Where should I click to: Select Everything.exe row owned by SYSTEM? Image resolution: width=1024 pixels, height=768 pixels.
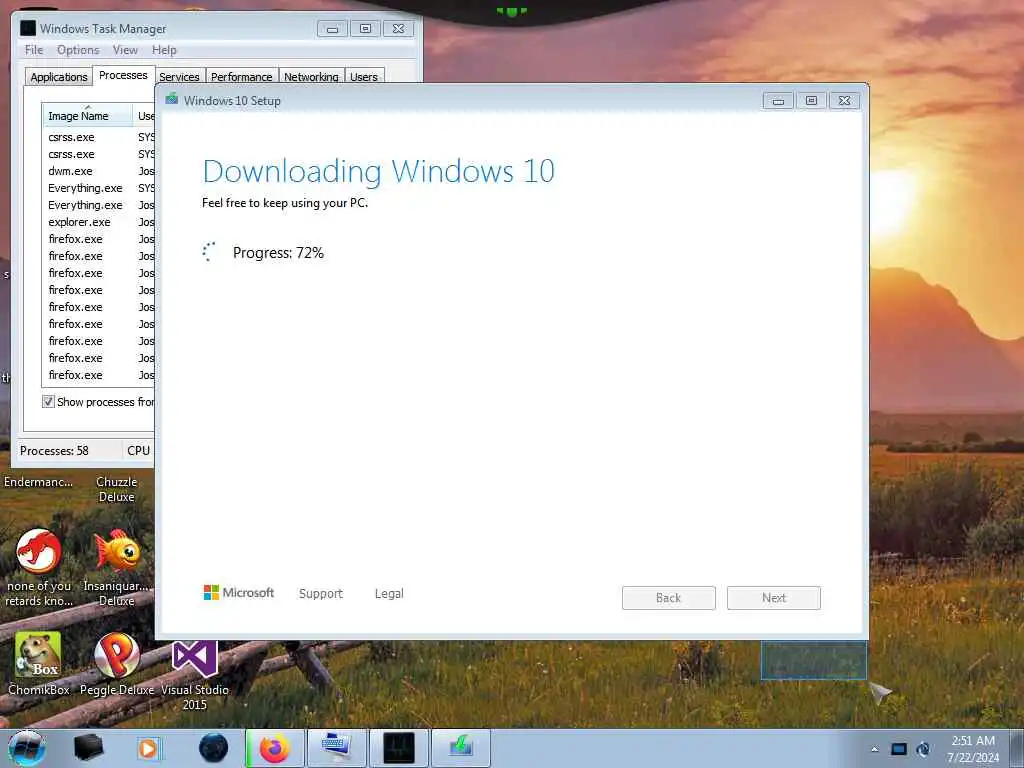coord(98,188)
